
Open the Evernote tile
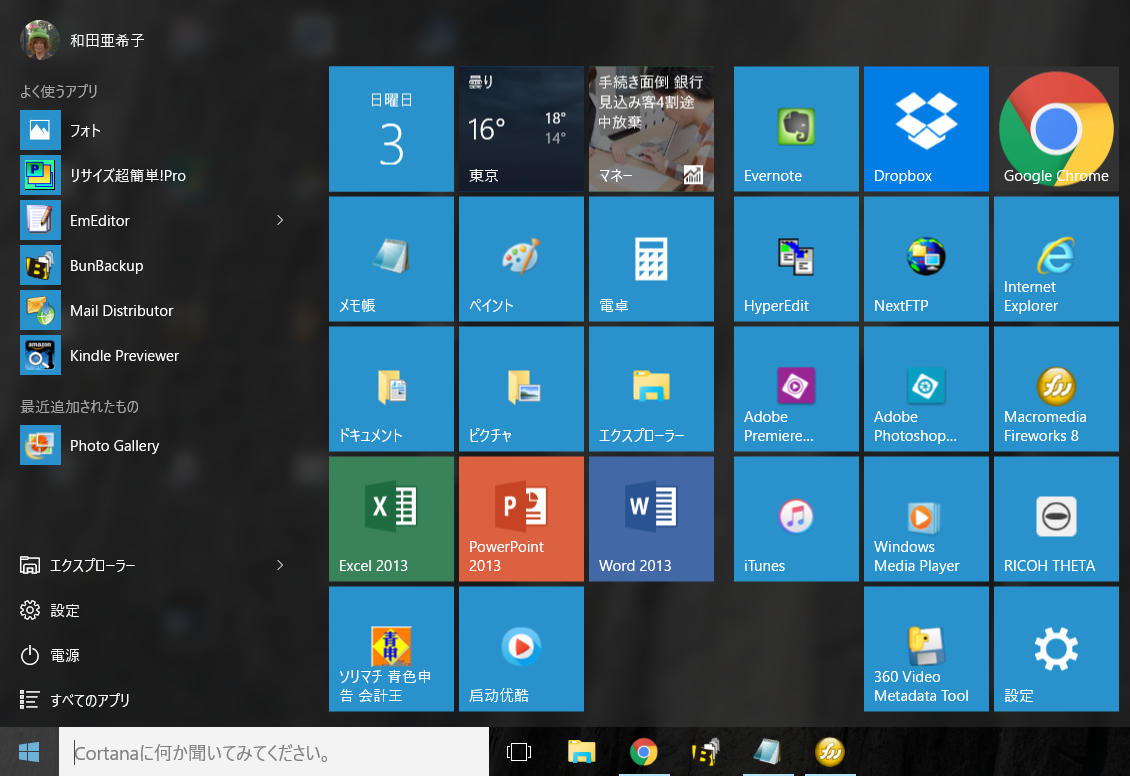[796, 129]
